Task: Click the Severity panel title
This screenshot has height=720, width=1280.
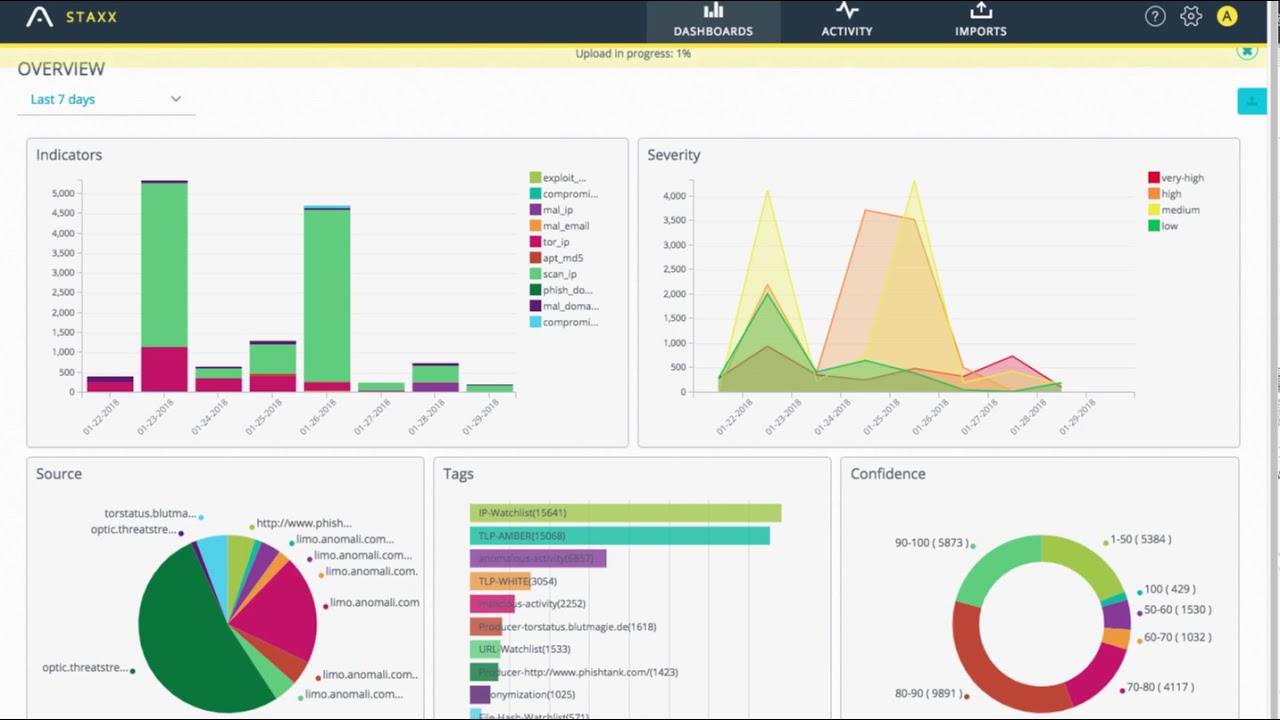Action: tap(674, 155)
